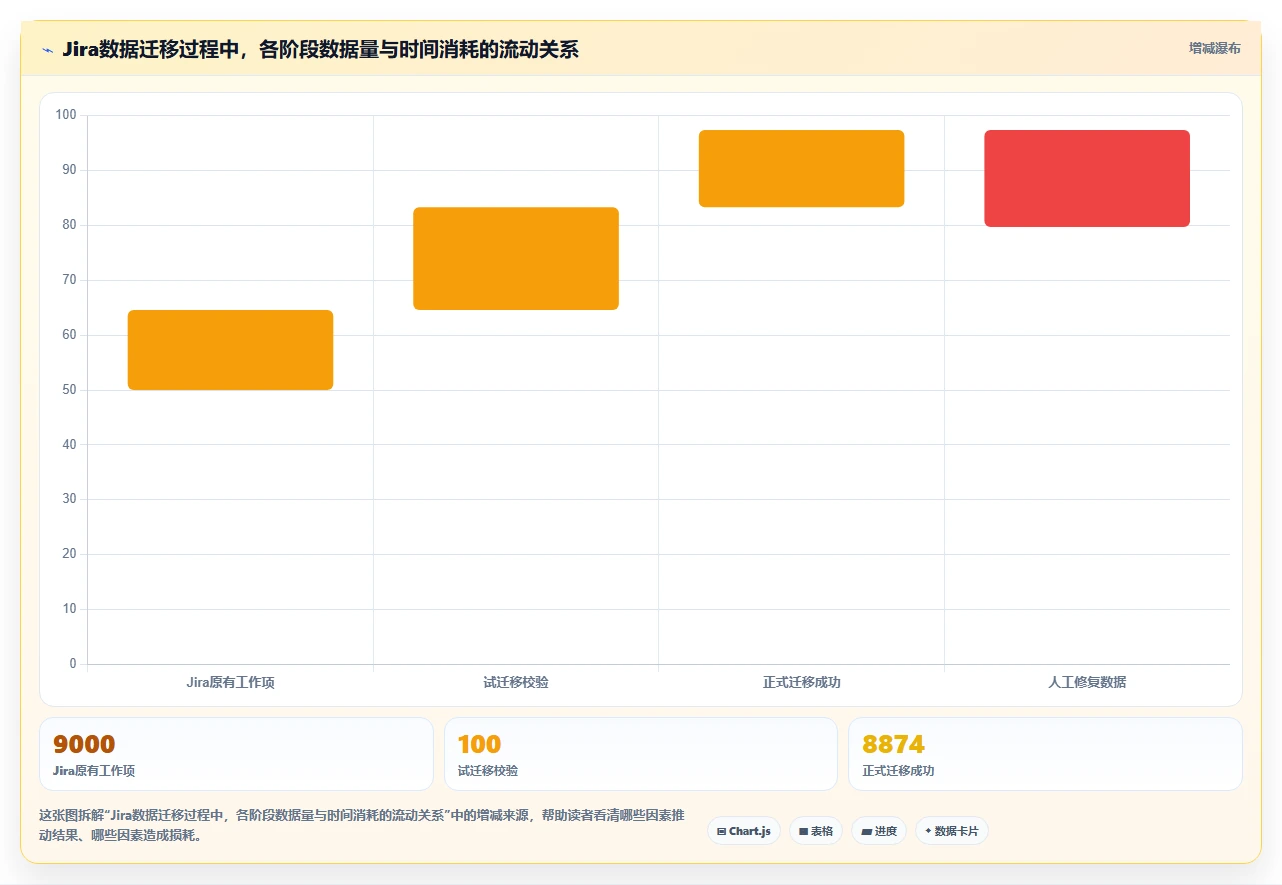Screen dimensions: 1282x885
Task: Click the red bar for 人工修复数据
Action: point(1087,178)
